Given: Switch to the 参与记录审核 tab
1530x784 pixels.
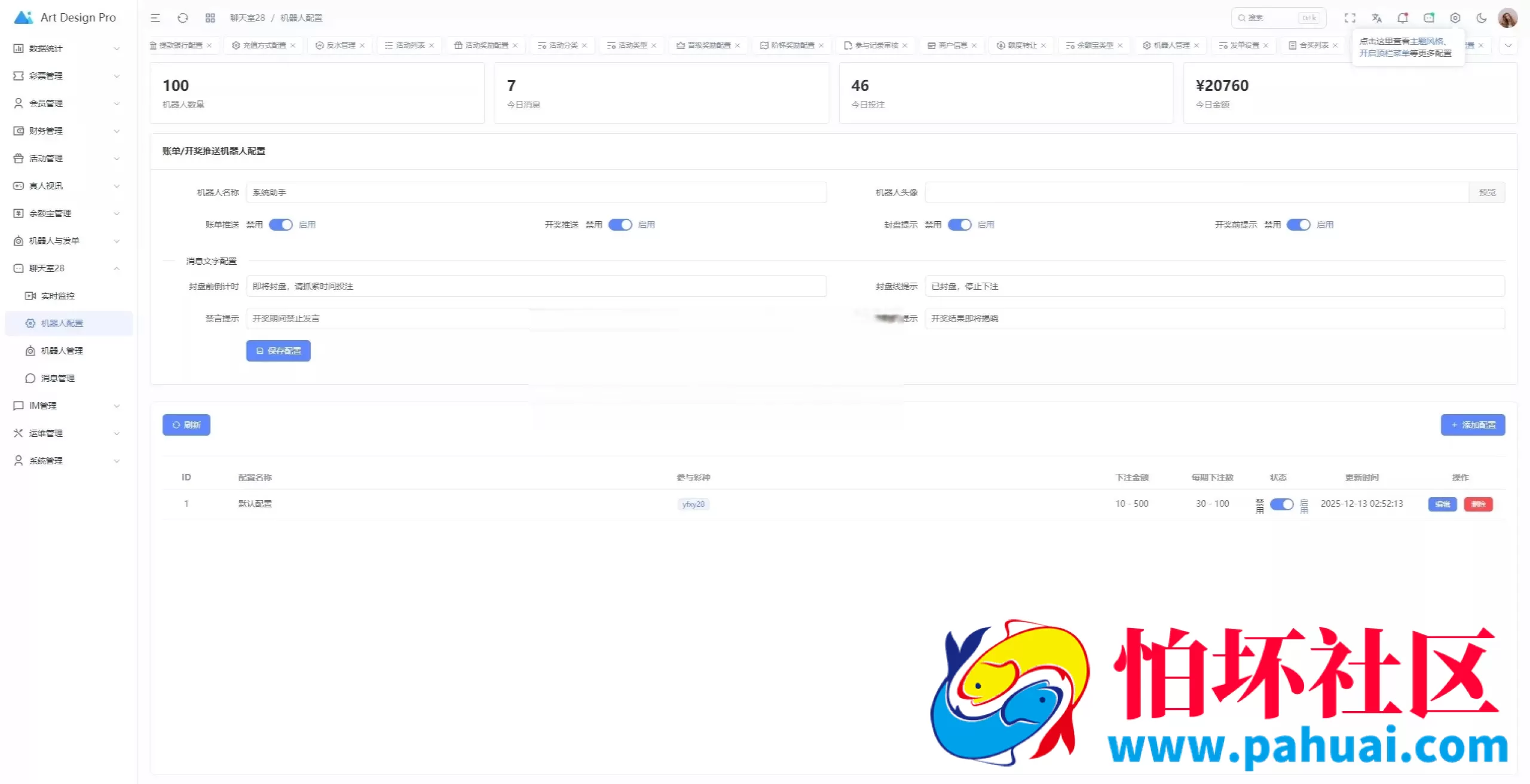Looking at the screenshot, I should (x=876, y=45).
